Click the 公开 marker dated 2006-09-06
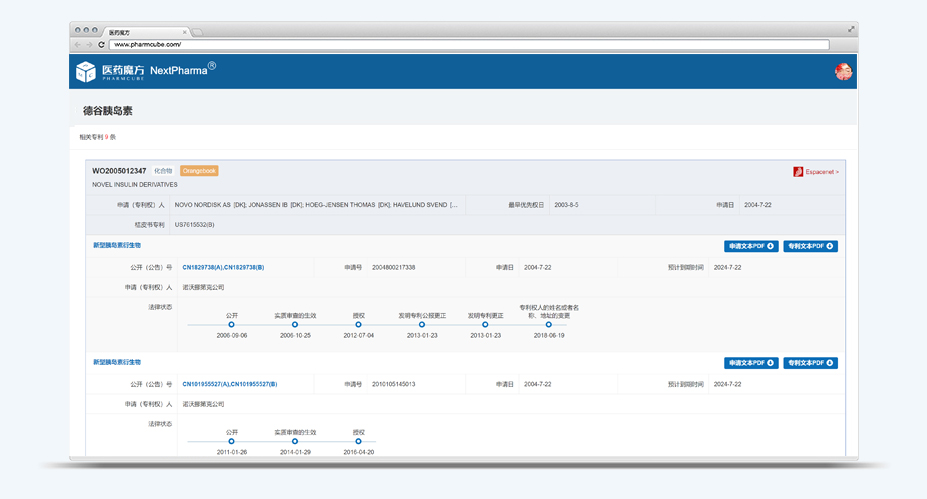The width and height of the screenshot is (927, 499). click(231, 325)
